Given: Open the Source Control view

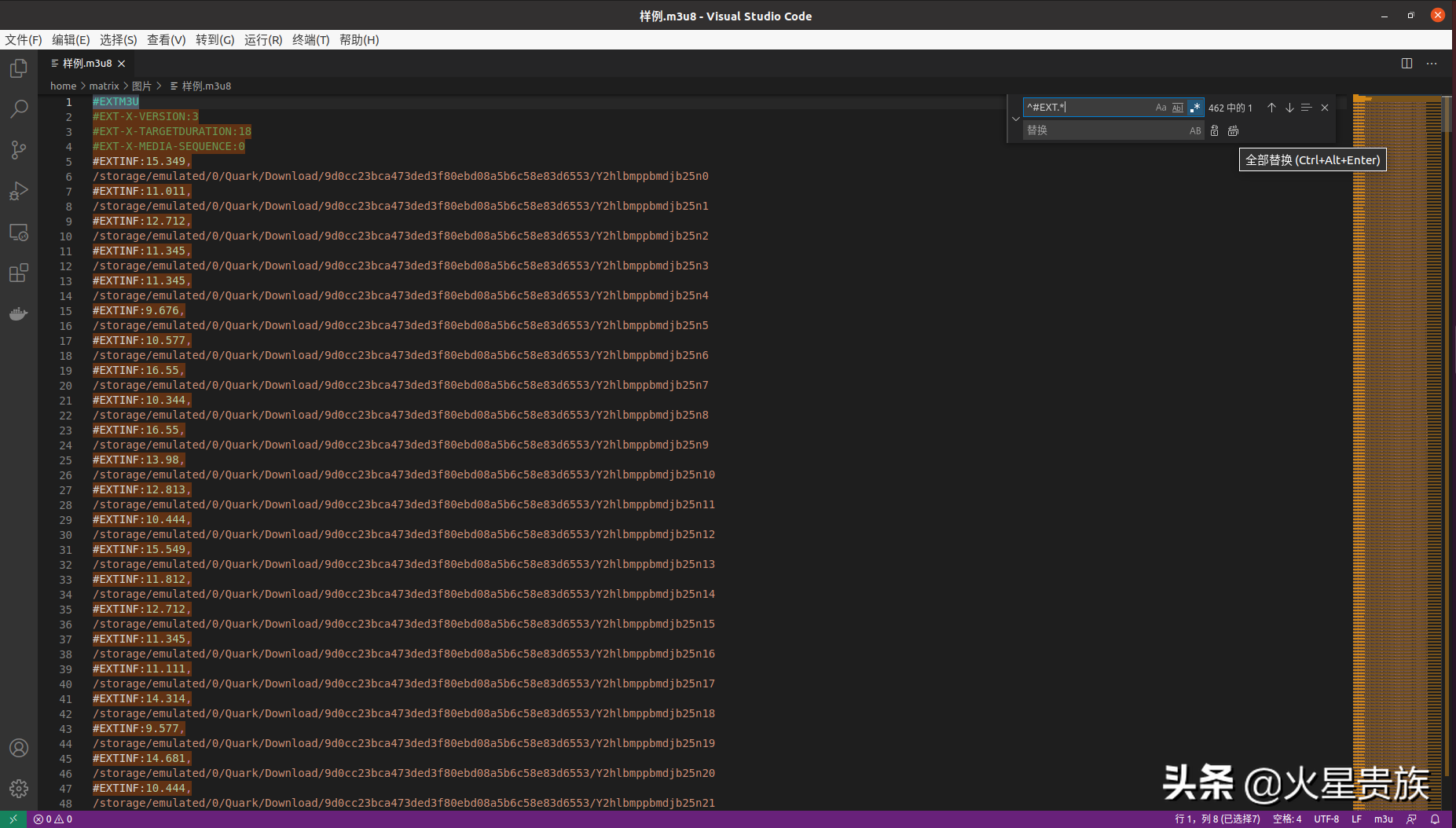Looking at the screenshot, I should [19, 149].
